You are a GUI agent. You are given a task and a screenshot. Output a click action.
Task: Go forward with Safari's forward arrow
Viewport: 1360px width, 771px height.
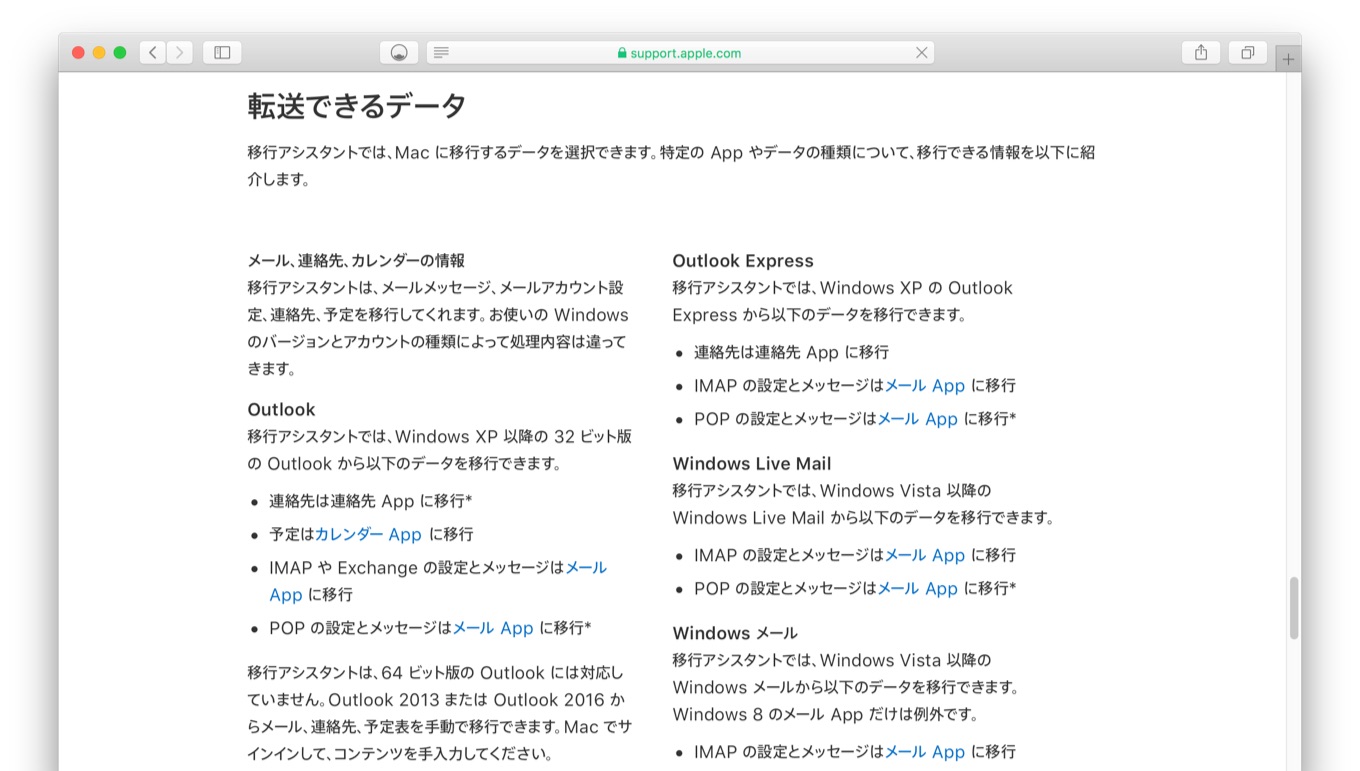180,53
